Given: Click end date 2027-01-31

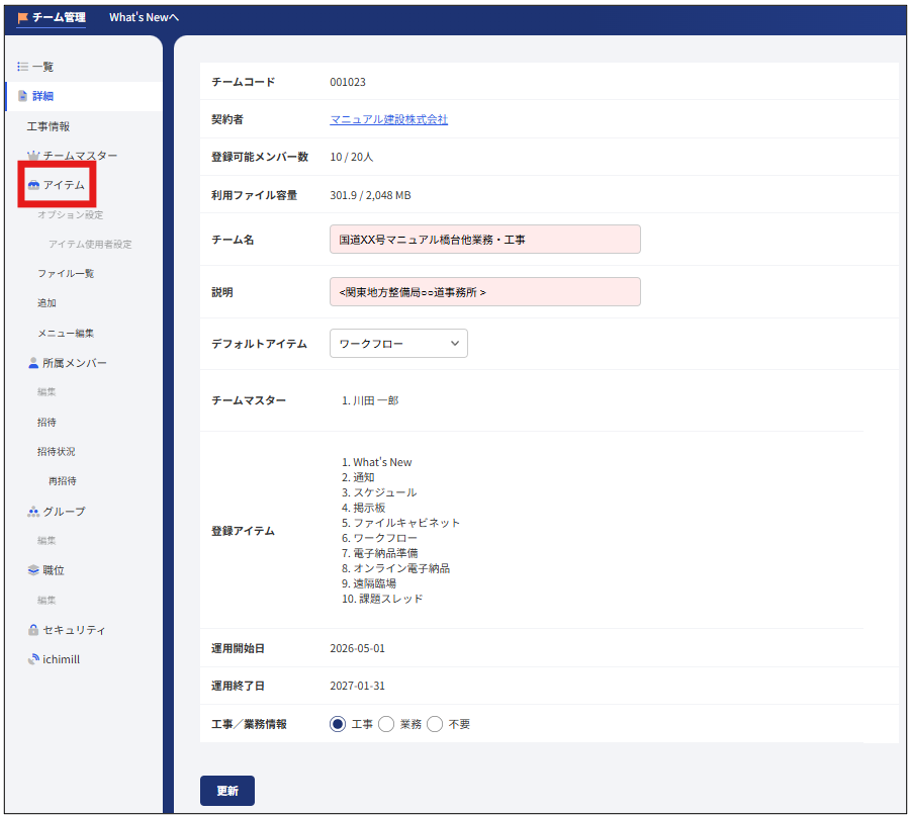Looking at the screenshot, I should tap(357, 686).
